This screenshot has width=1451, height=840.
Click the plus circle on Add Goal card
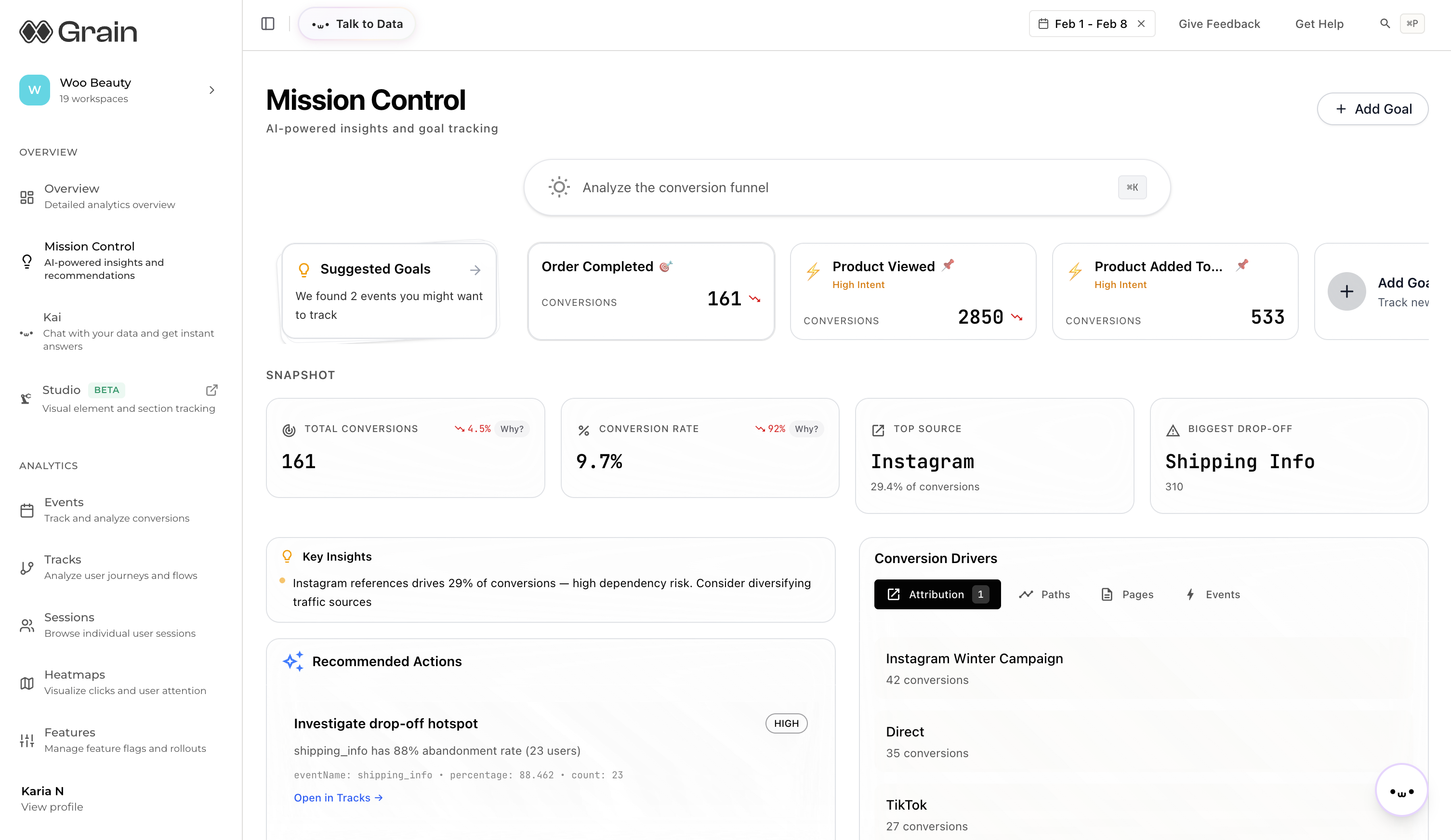pos(1346,291)
